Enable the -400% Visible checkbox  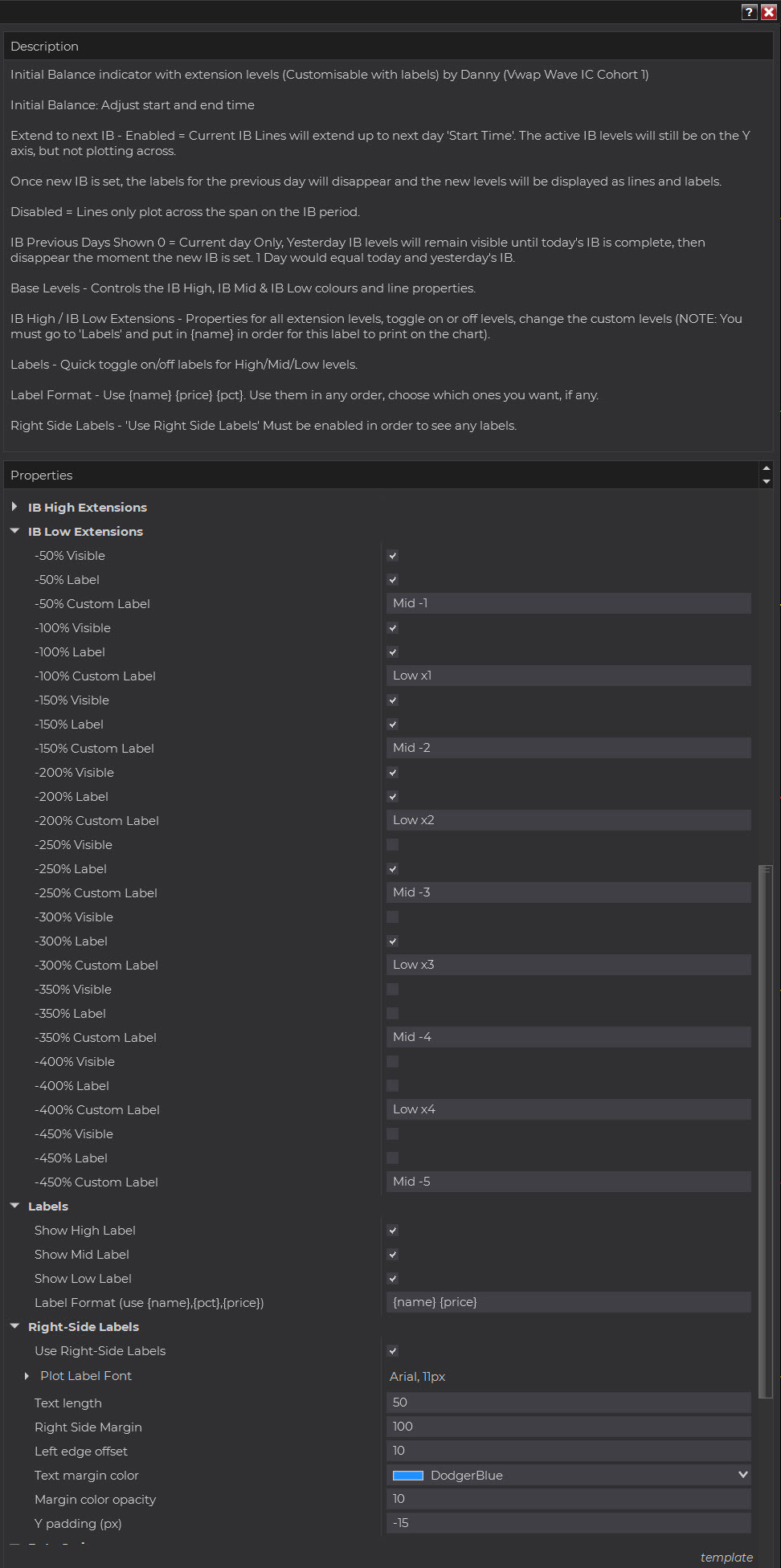tap(393, 1061)
